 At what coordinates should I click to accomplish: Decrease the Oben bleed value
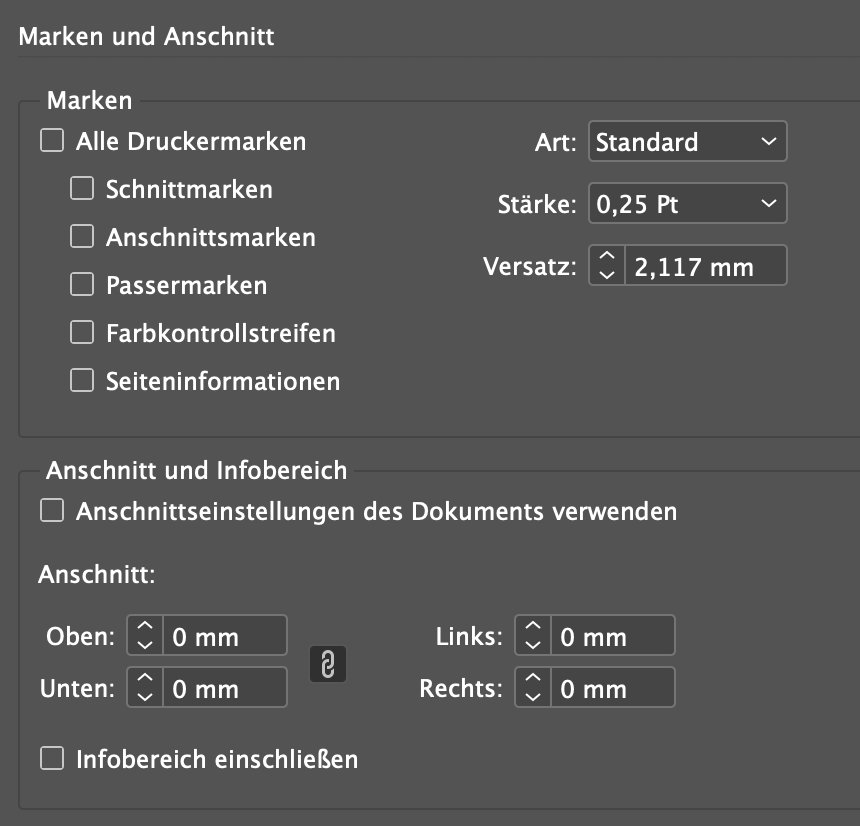pyautogui.click(x=145, y=644)
